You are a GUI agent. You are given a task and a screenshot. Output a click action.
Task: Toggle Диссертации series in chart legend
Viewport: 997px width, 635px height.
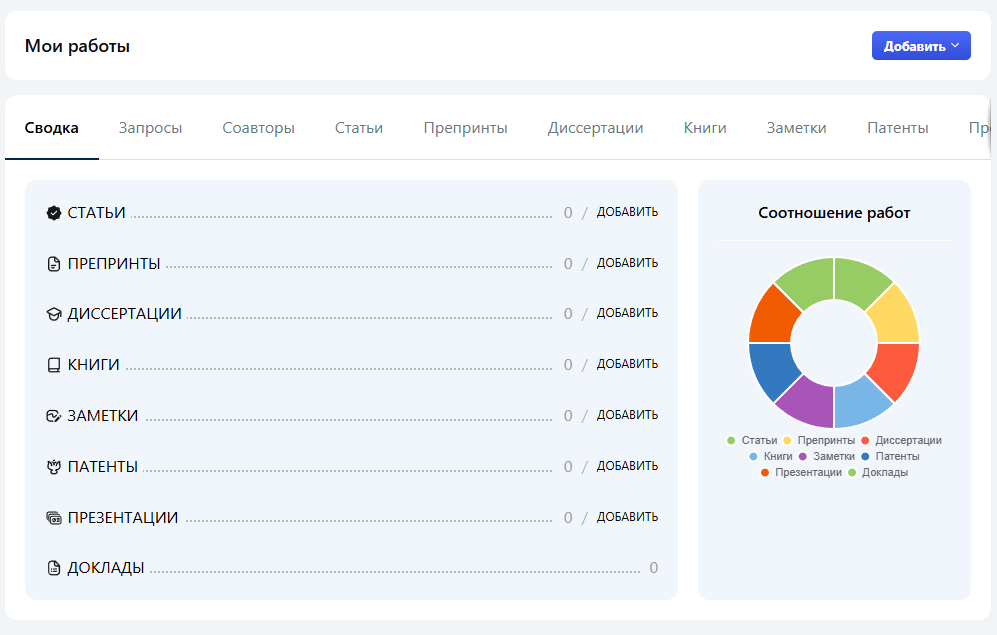900,440
